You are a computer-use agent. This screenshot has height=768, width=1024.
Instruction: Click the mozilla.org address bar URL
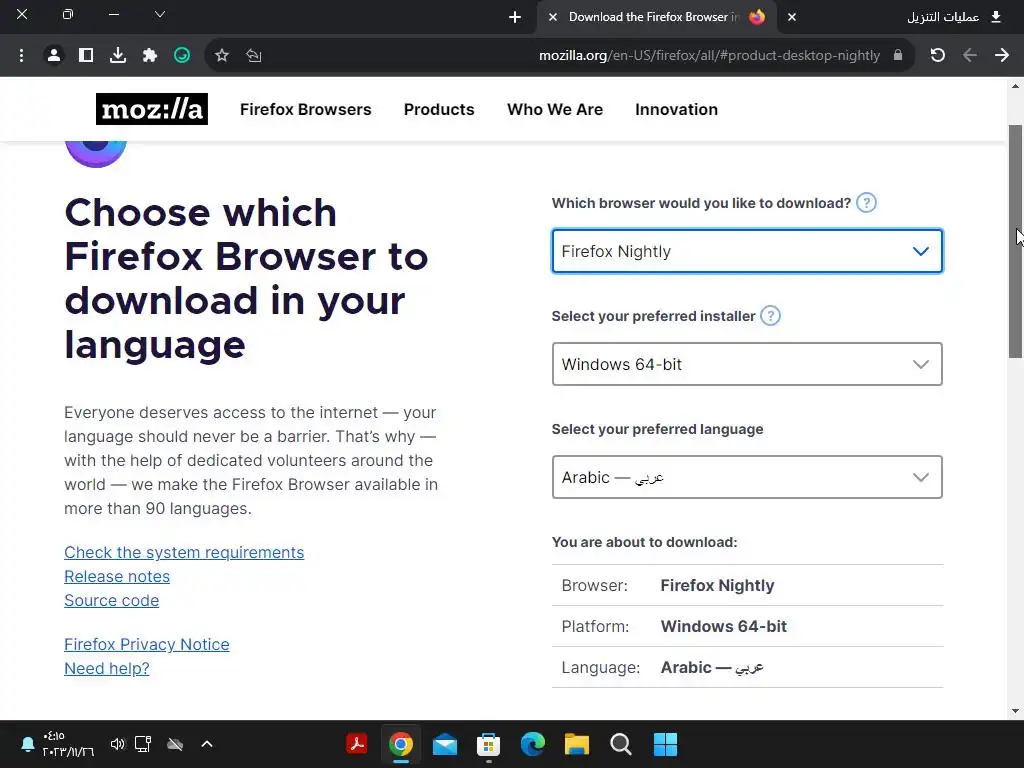(x=709, y=56)
